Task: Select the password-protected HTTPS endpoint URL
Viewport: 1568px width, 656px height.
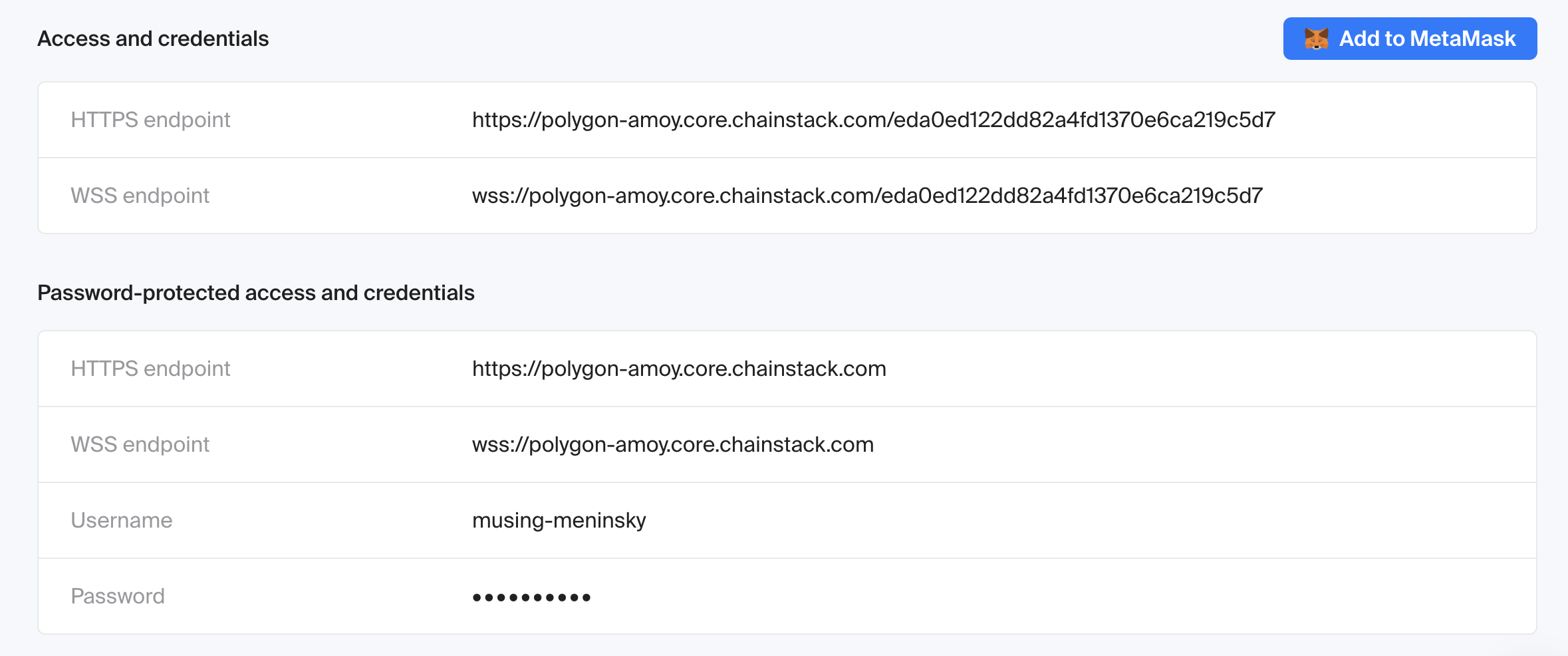Action: [x=678, y=369]
